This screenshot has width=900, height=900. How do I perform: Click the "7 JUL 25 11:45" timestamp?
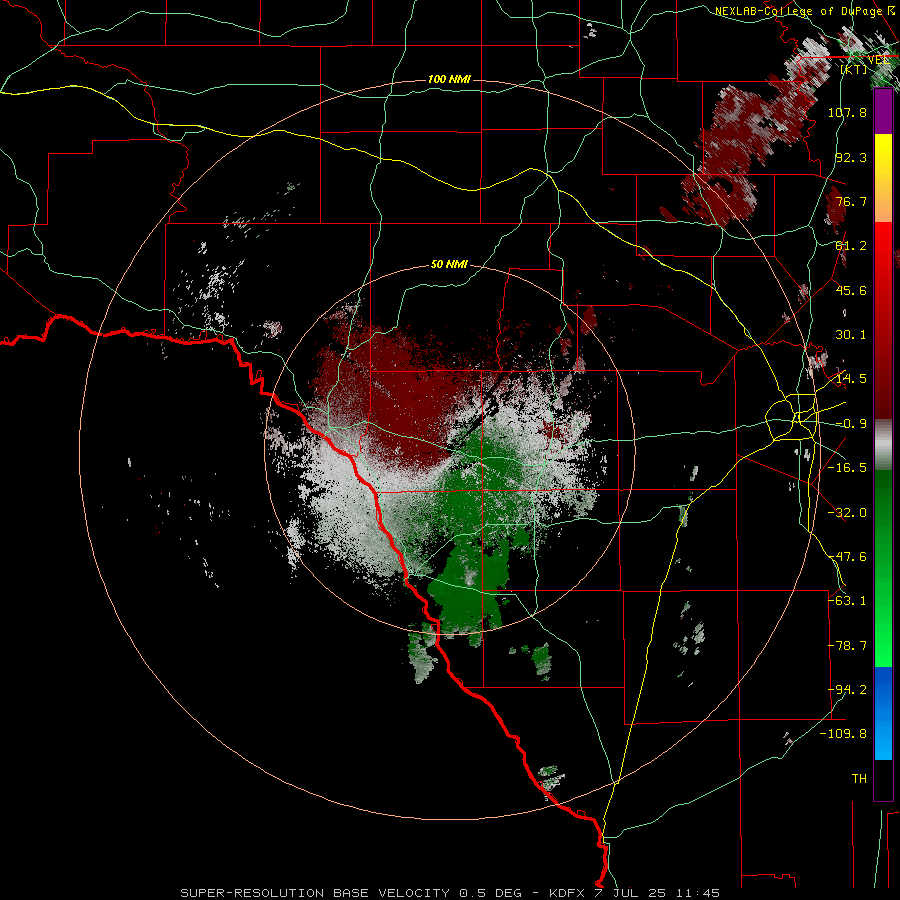pyautogui.click(x=659, y=893)
